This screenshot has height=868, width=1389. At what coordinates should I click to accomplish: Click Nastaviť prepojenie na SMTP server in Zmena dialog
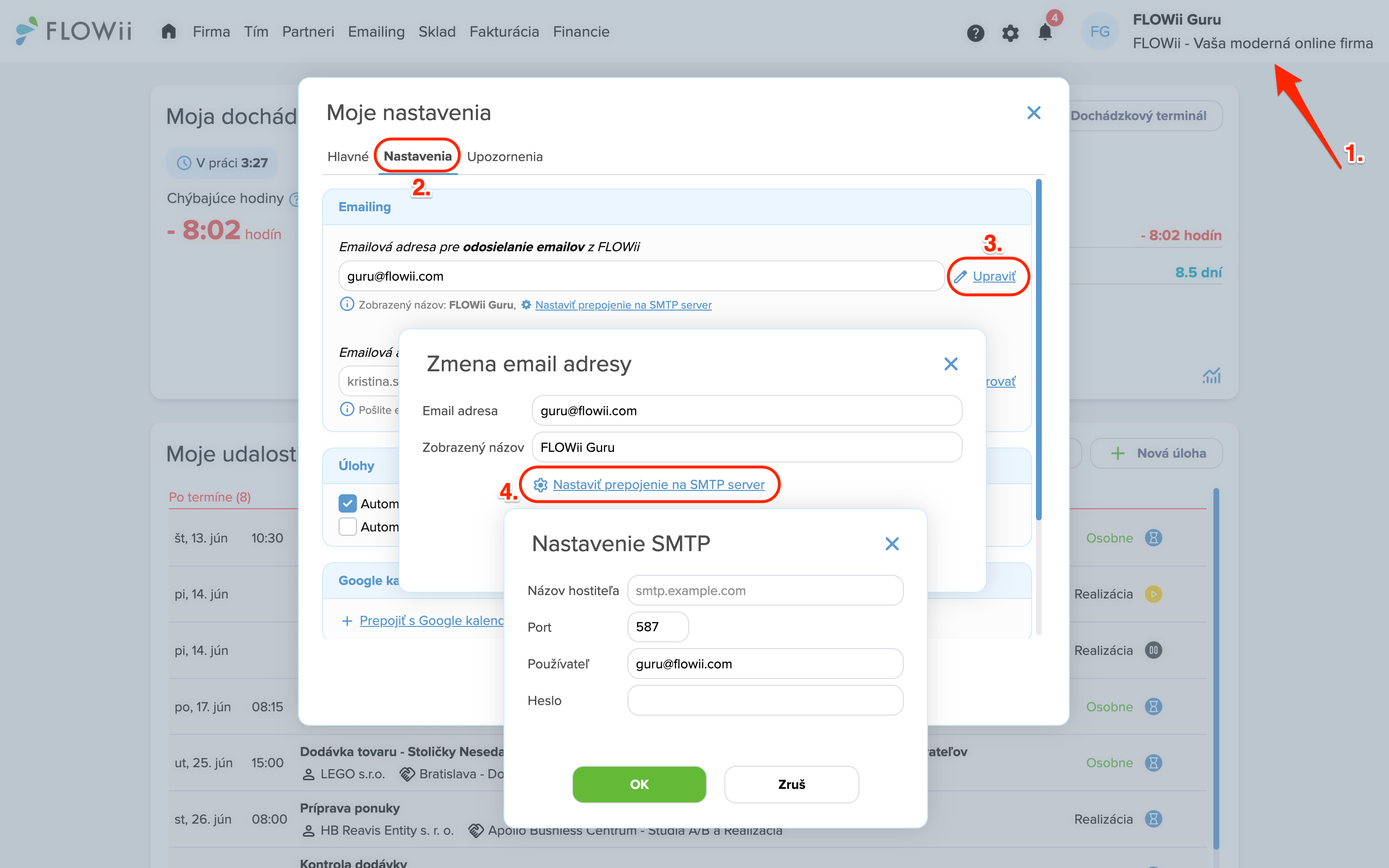tap(658, 485)
